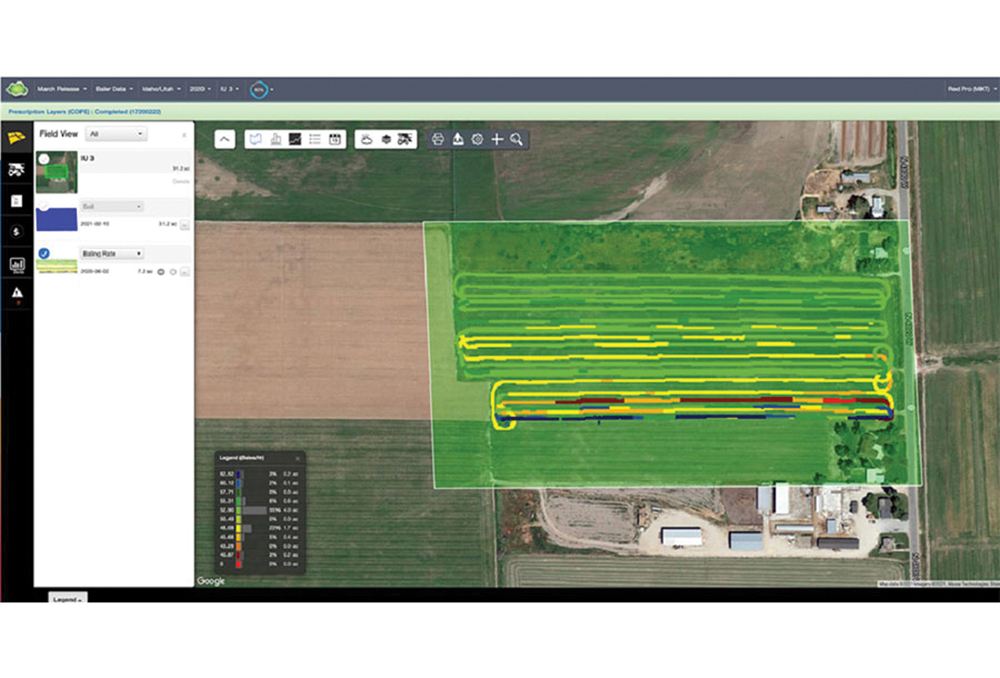1000x678 pixels.
Task: Click the map view icon in toolbar
Action: (255, 140)
